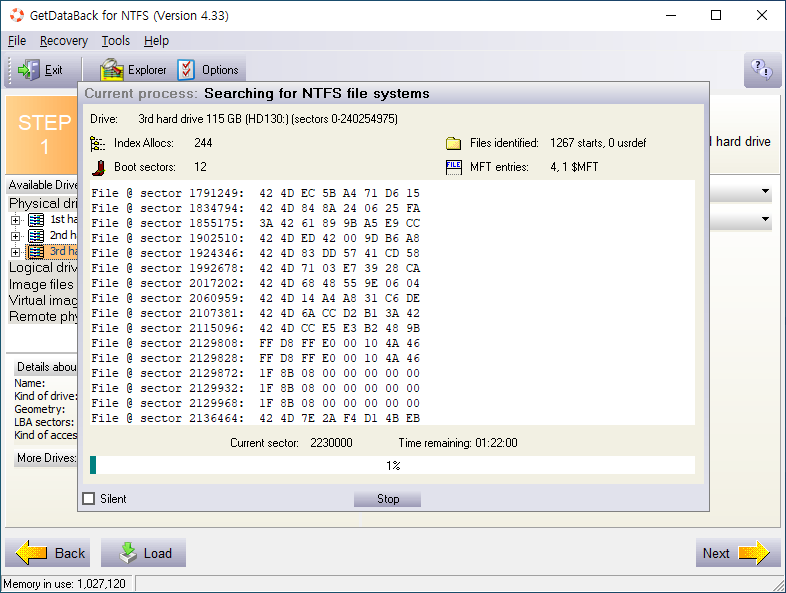The height and width of the screenshot is (593, 786).
Task: Click the Exit door icon in toolbar
Action: click(x=28, y=70)
